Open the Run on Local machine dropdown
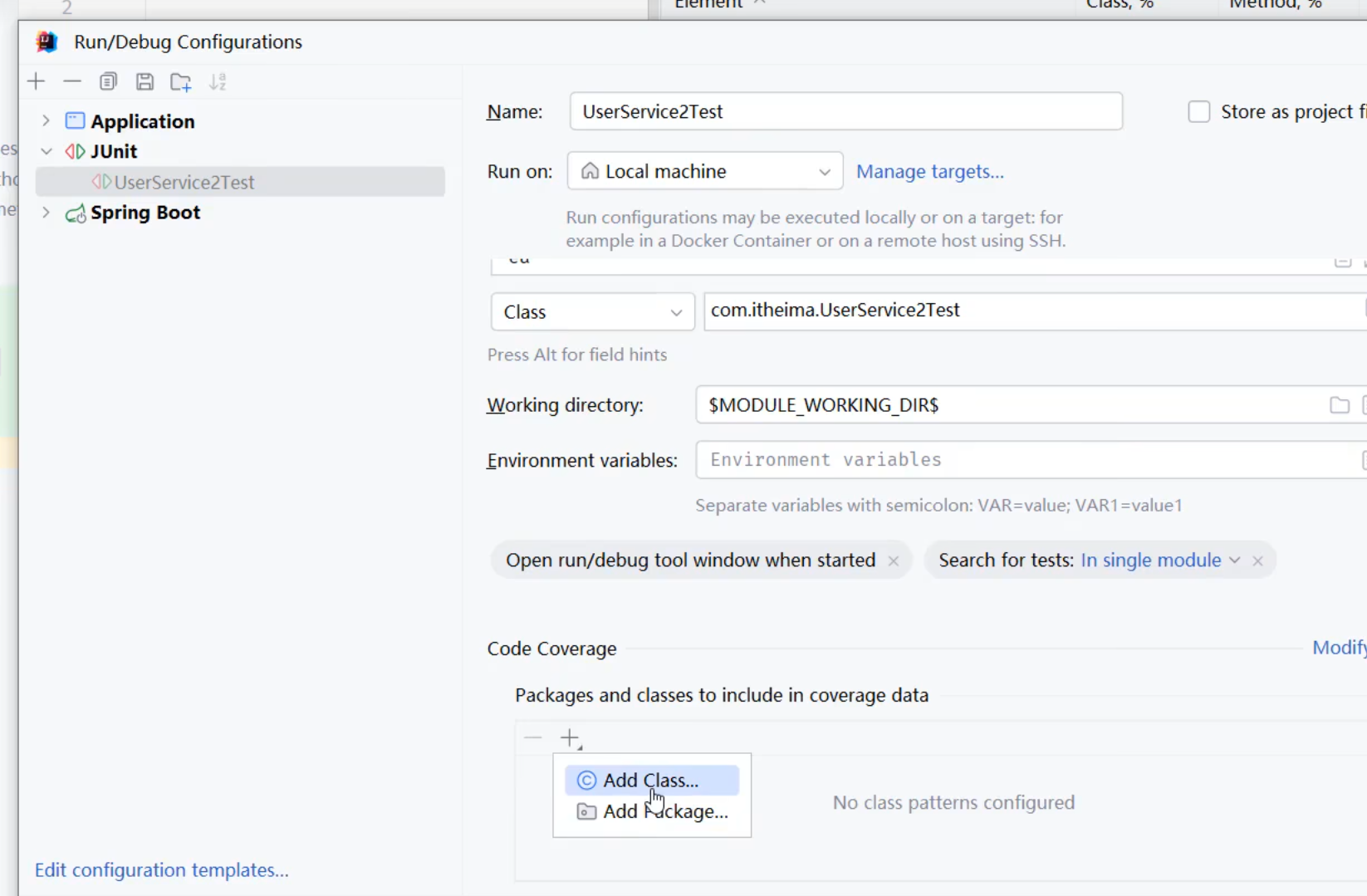Viewport: 1367px width, 896px height. pos(704,171)
